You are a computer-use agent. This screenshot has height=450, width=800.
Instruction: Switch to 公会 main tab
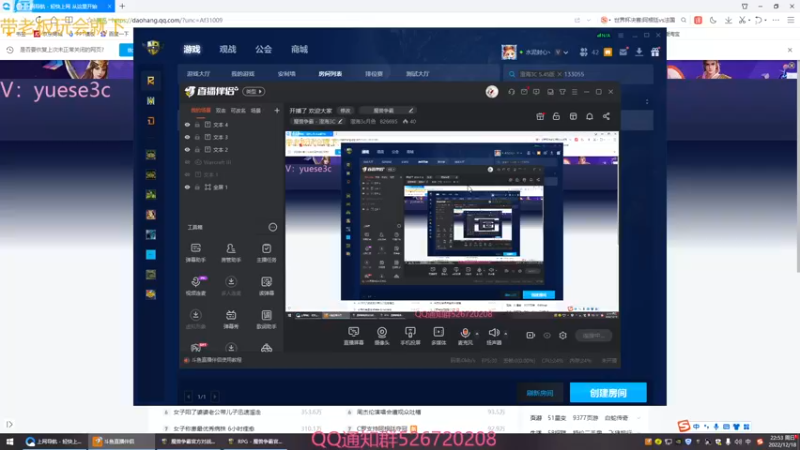(x=263, y=49)
